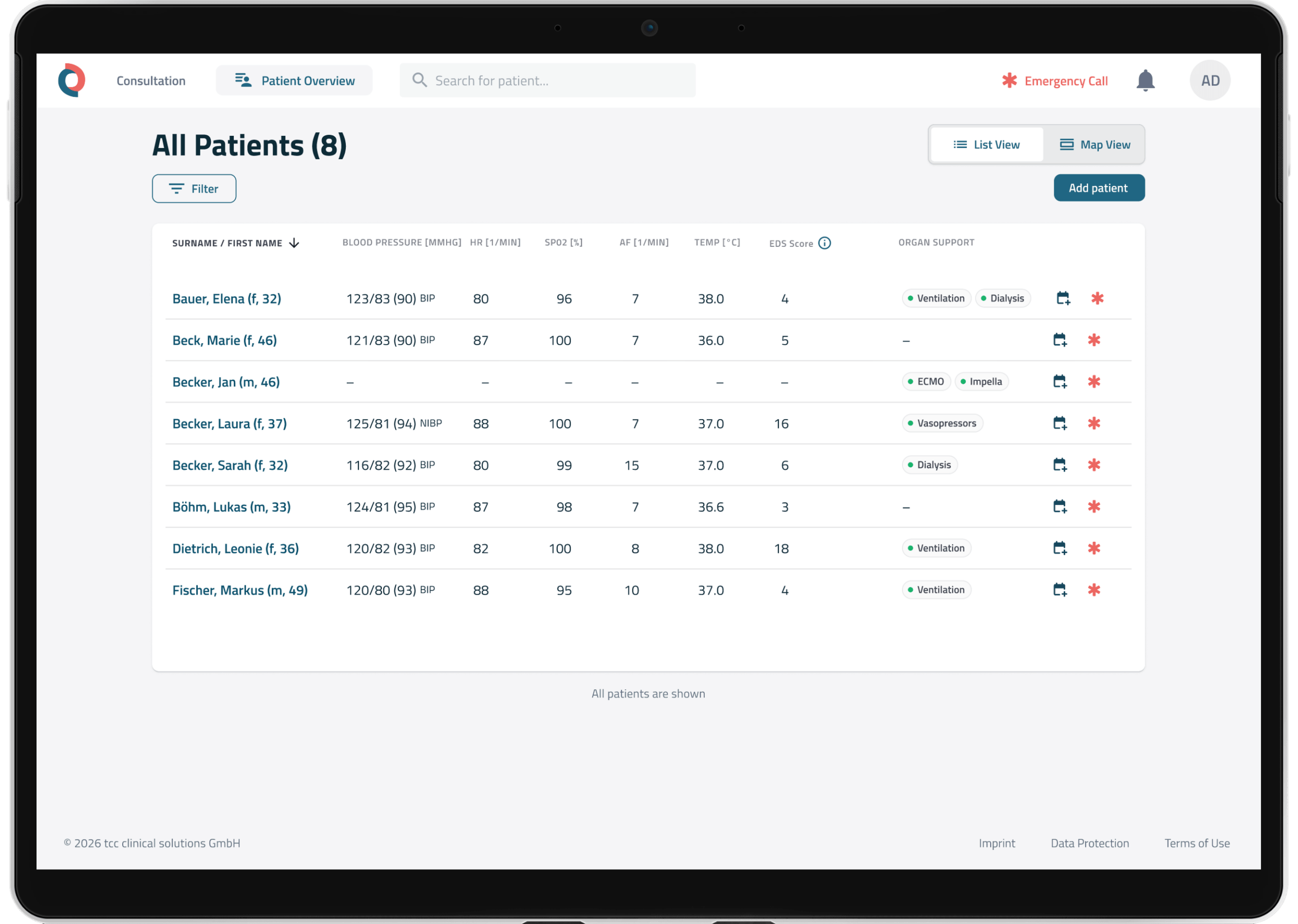Click the Add patient button
Image resolution: width=1298 pixels, height=924 pixels.
(1099, 188)
